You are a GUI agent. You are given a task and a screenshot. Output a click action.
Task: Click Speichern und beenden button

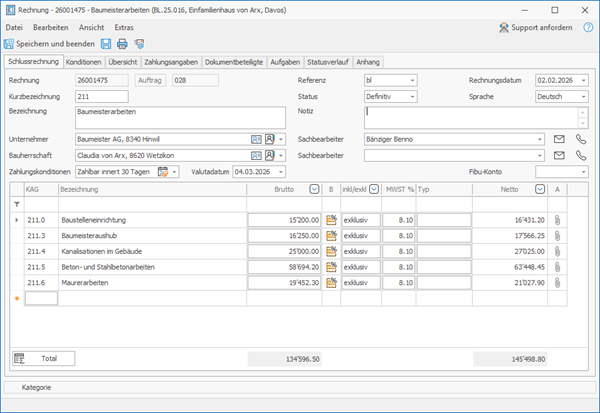(x=49, y=44)
